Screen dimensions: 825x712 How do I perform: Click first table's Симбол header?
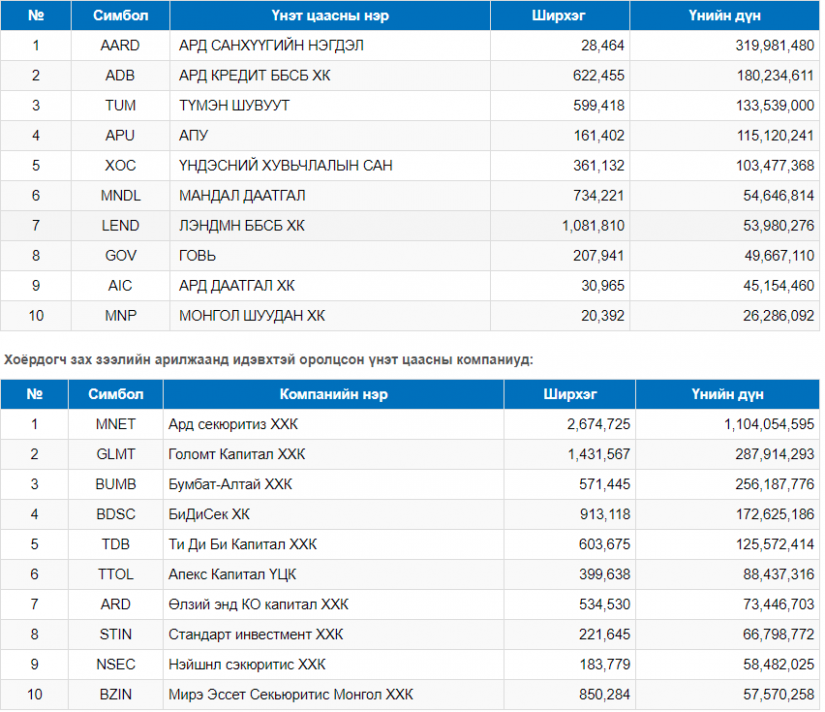tap(120, 15)
